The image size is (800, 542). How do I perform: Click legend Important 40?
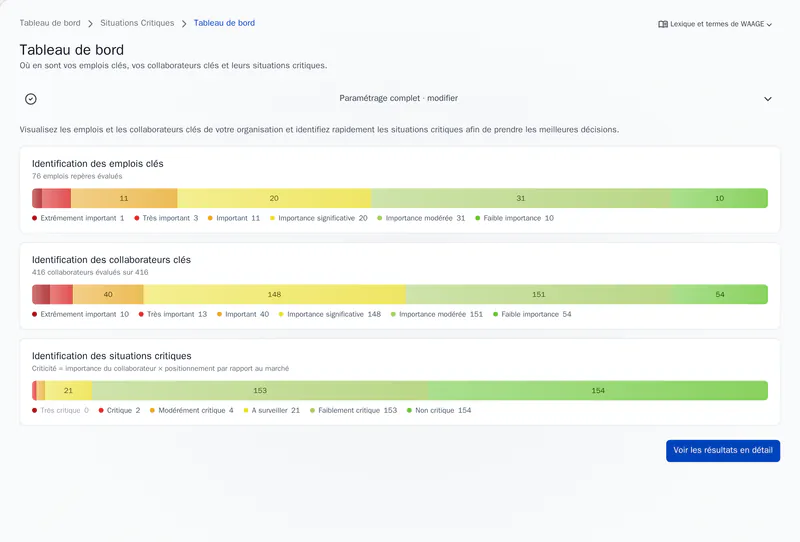point(243,314)
